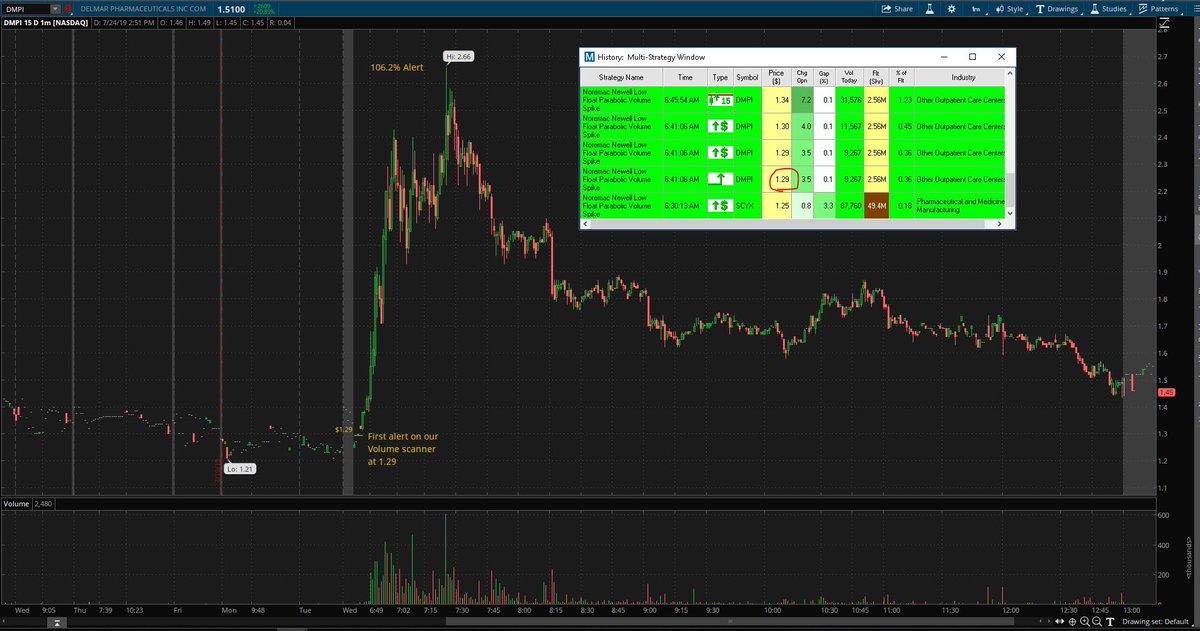1200x631 pixels.
Task: Click the M logo of Multi-Strategy Window
Action: [589, 57]
